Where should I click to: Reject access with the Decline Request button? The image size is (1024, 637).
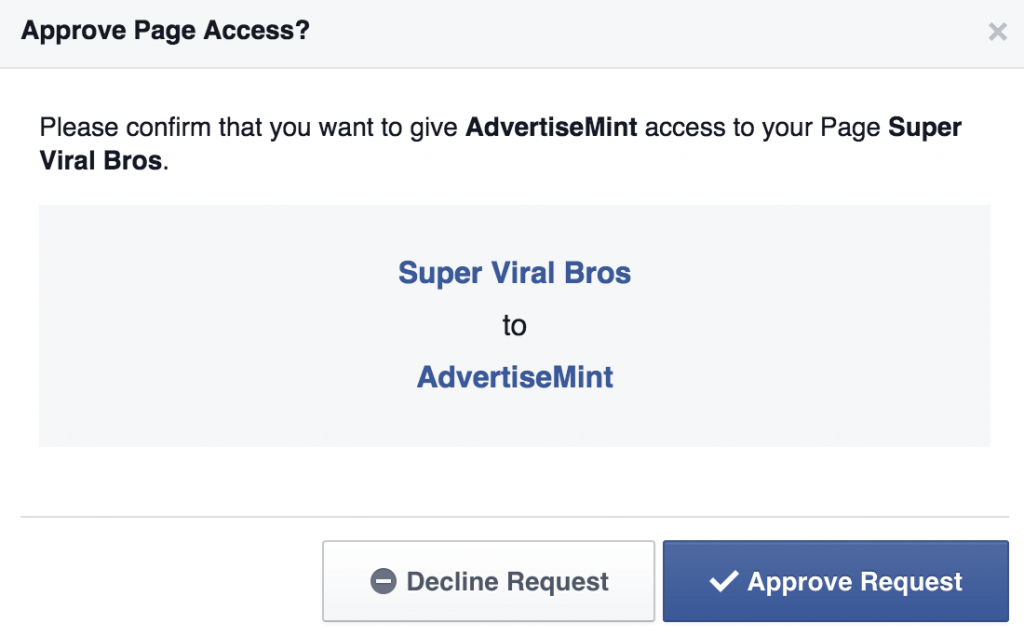tap(488, 581)
